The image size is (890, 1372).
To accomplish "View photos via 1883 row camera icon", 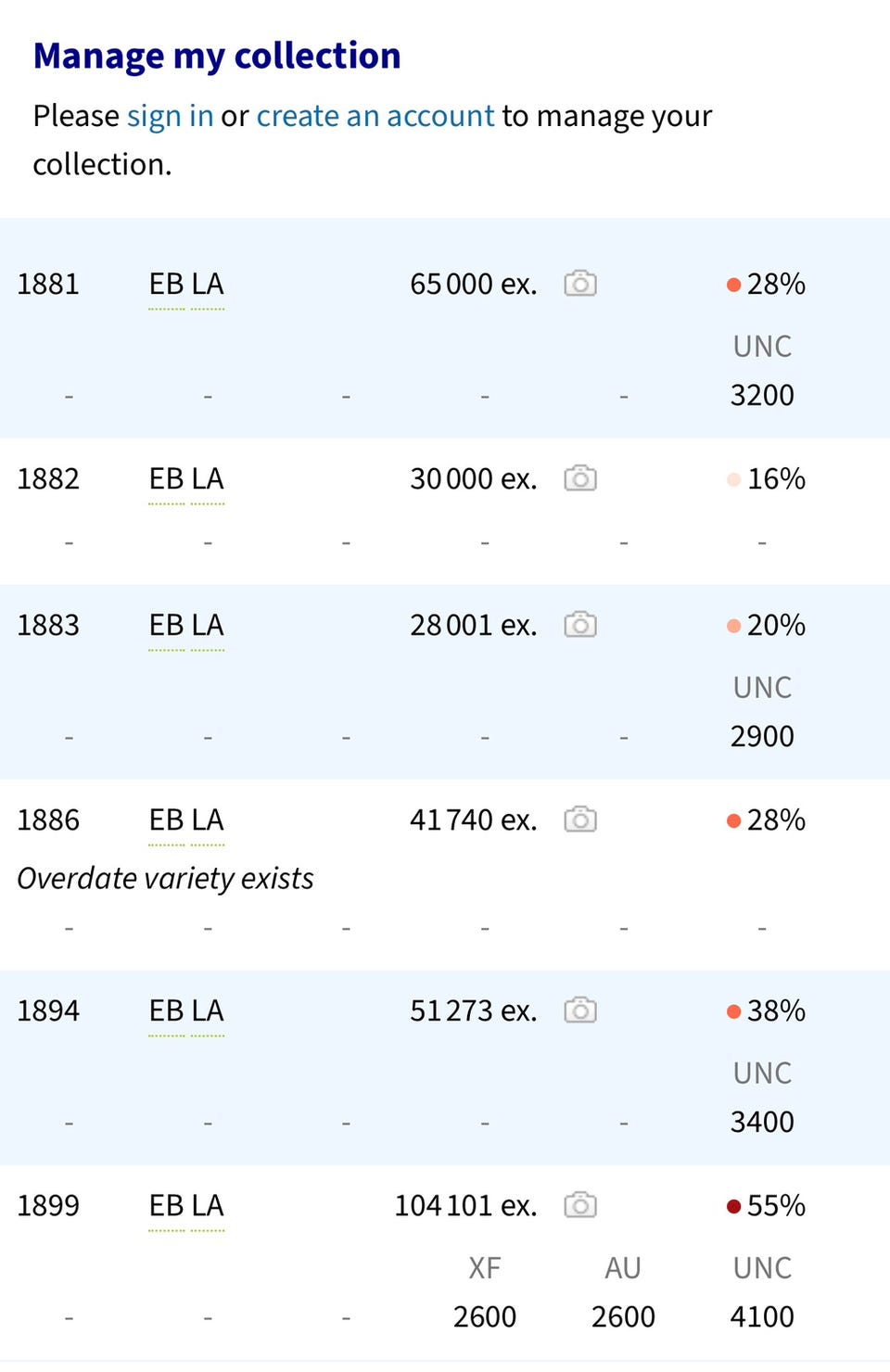I will coord(580,624).
